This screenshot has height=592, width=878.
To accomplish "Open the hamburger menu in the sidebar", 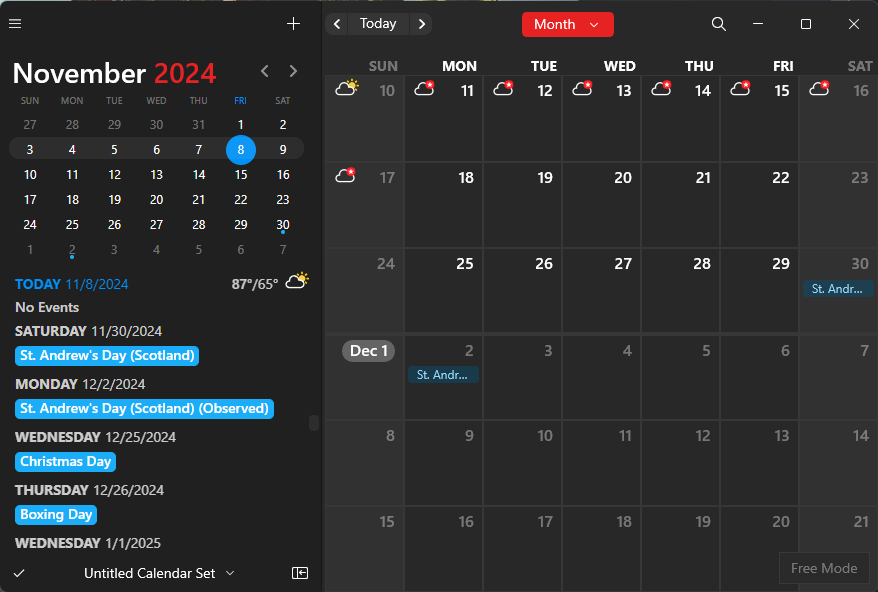I will coord(15,24).
